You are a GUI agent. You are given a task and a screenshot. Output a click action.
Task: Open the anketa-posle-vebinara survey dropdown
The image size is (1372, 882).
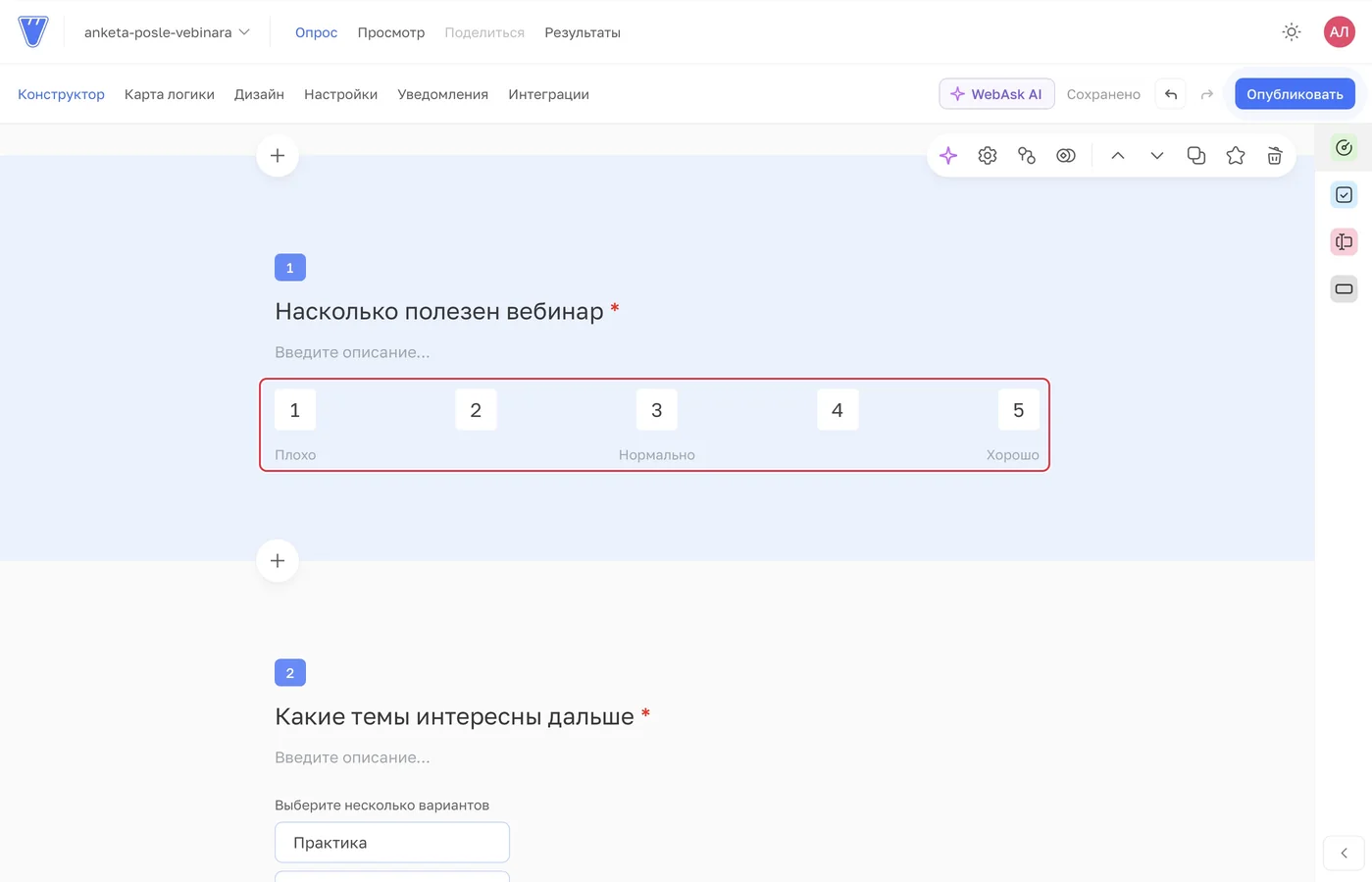(x=167, y=32)
